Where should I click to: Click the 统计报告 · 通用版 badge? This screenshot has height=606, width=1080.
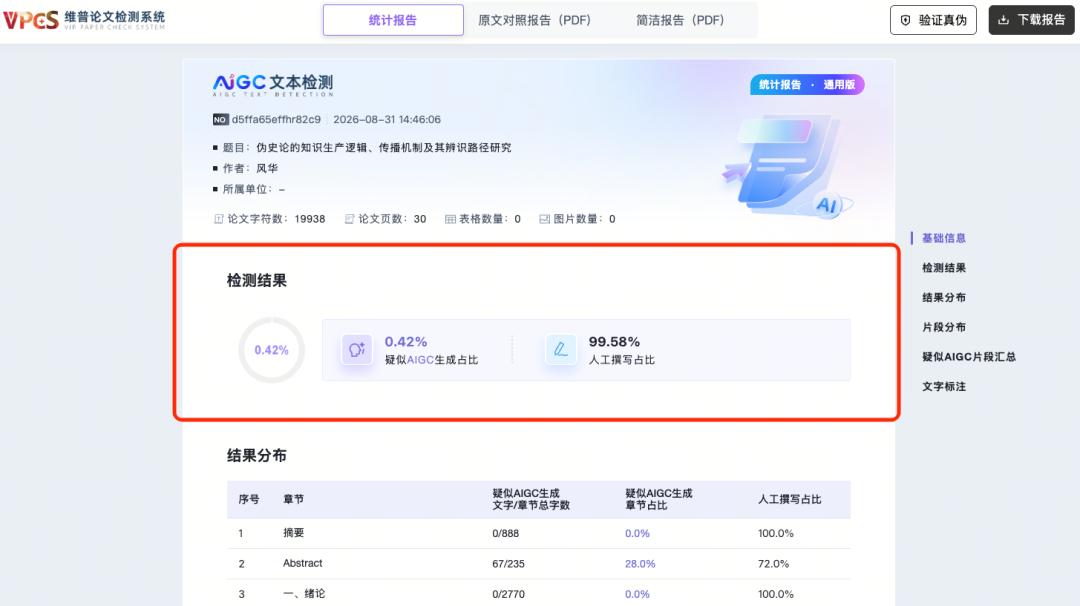pos(807,85)
